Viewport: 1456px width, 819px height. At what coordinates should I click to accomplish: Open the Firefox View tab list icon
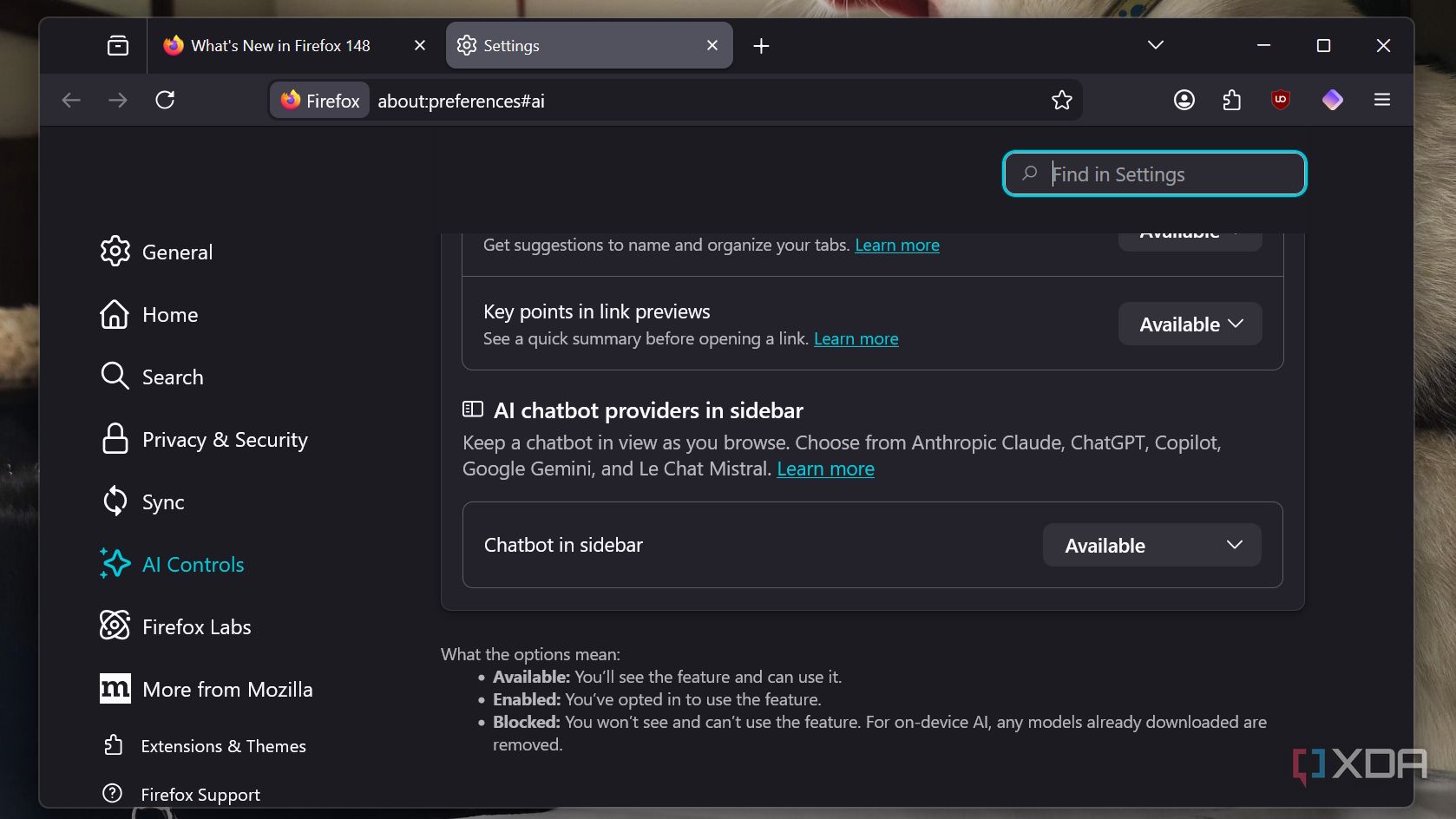[118, 46]
